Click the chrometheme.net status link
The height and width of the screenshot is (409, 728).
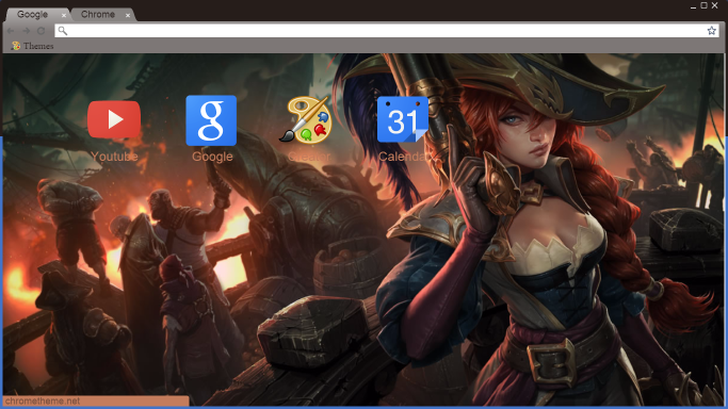coord(42,401)
